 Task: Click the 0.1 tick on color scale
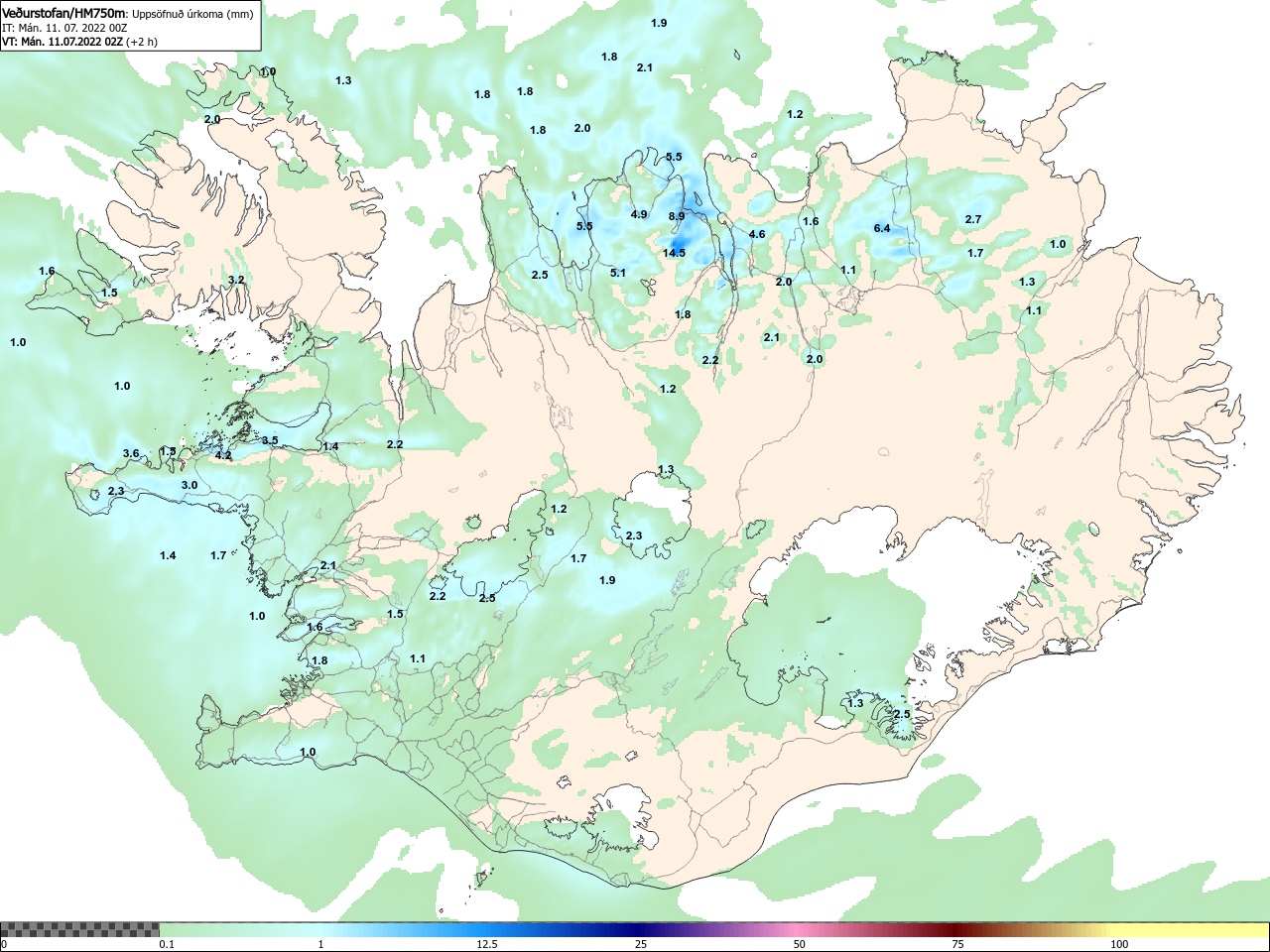[x=167, y=944]
